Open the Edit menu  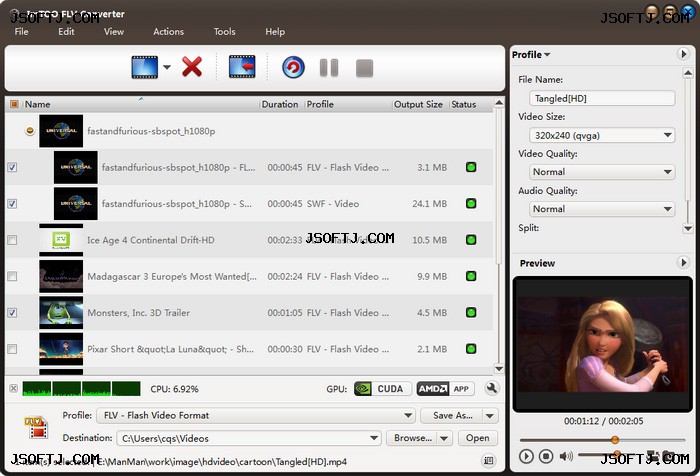coord(66,32)
